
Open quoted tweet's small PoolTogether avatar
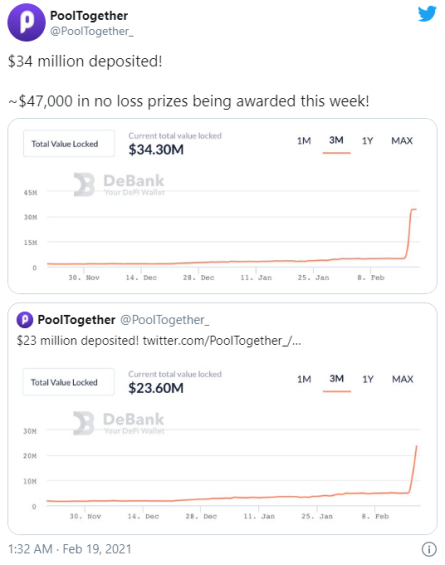click(25, 320)
